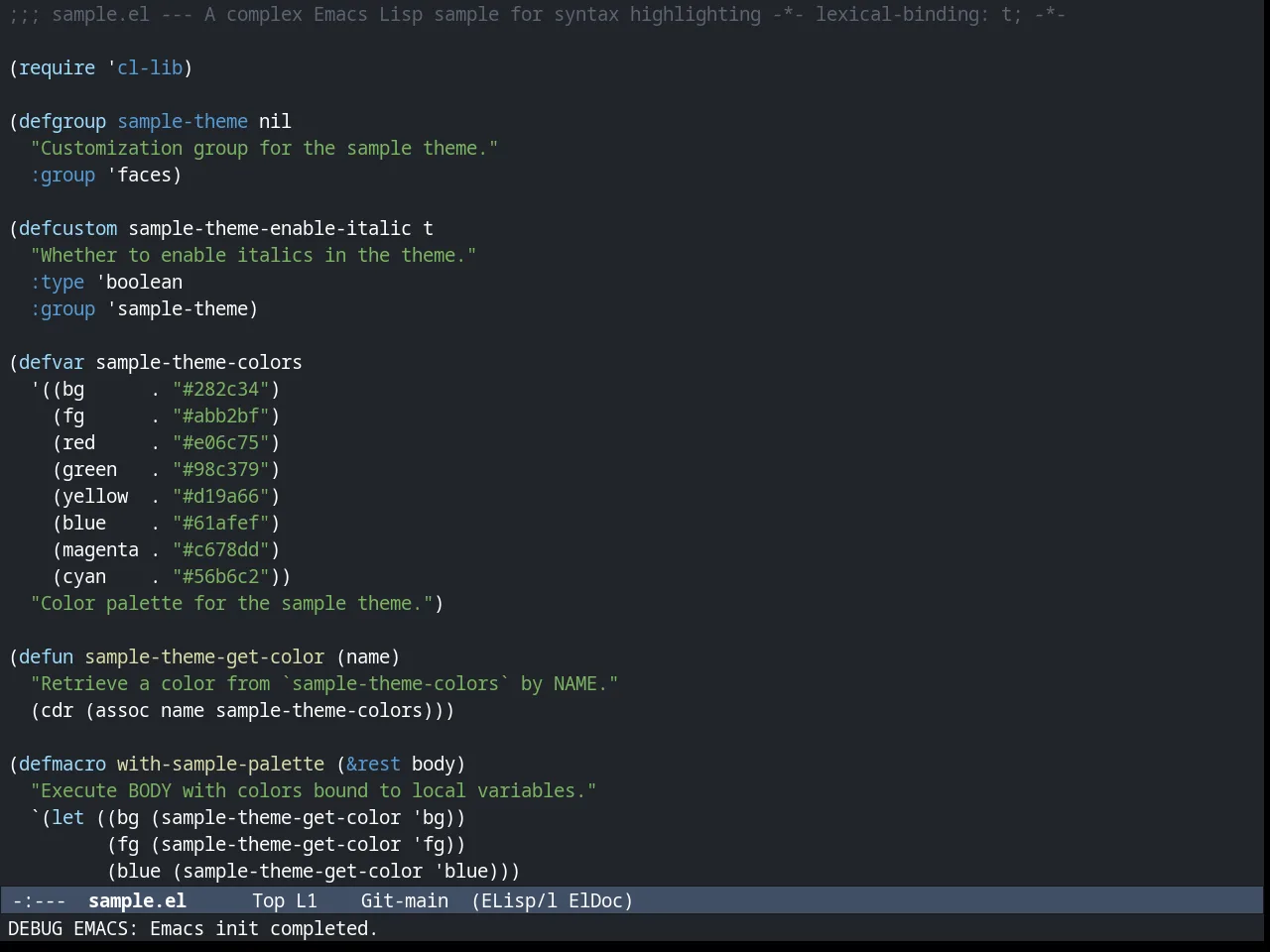Click the 'defgroup' keyword

pos(63,121)
